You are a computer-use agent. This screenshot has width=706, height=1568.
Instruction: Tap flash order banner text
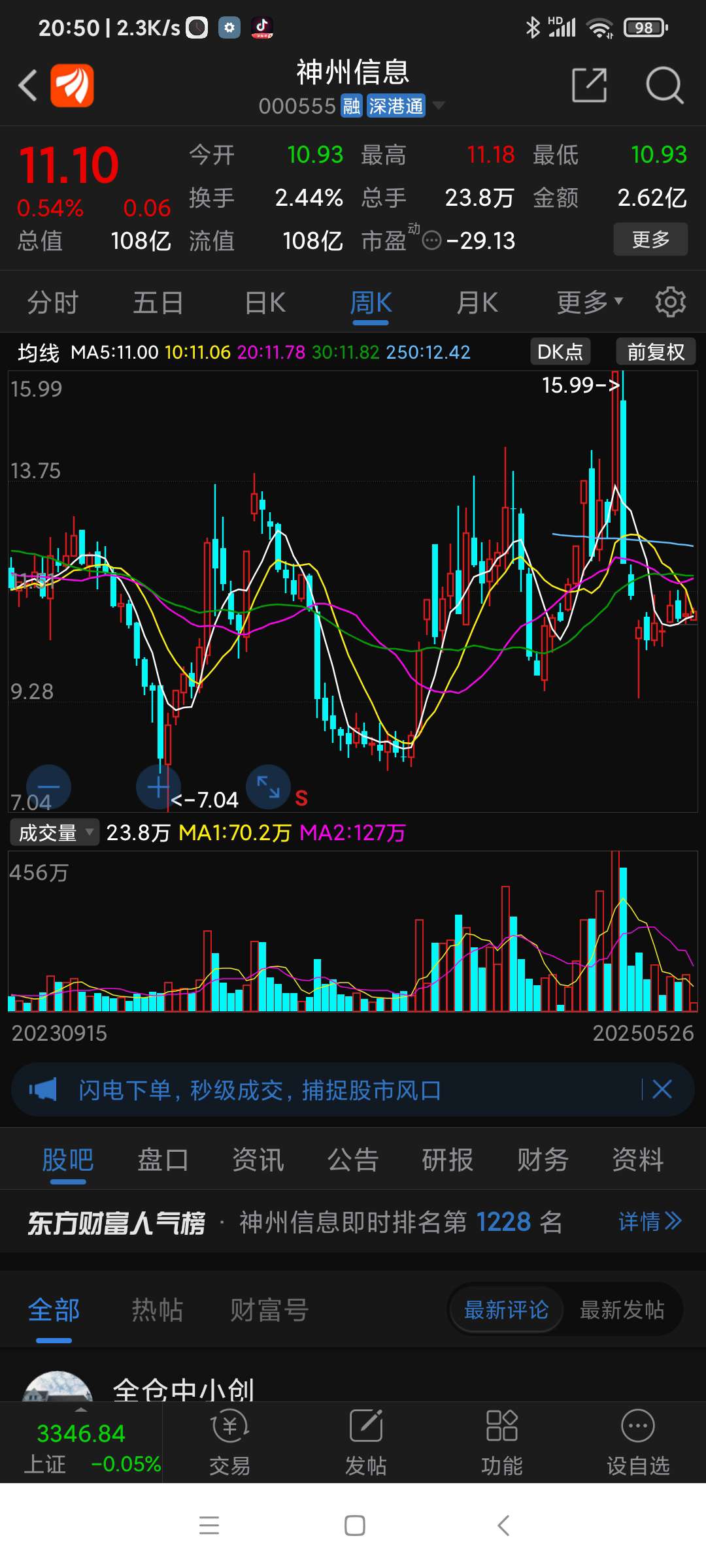point(260,1090)
